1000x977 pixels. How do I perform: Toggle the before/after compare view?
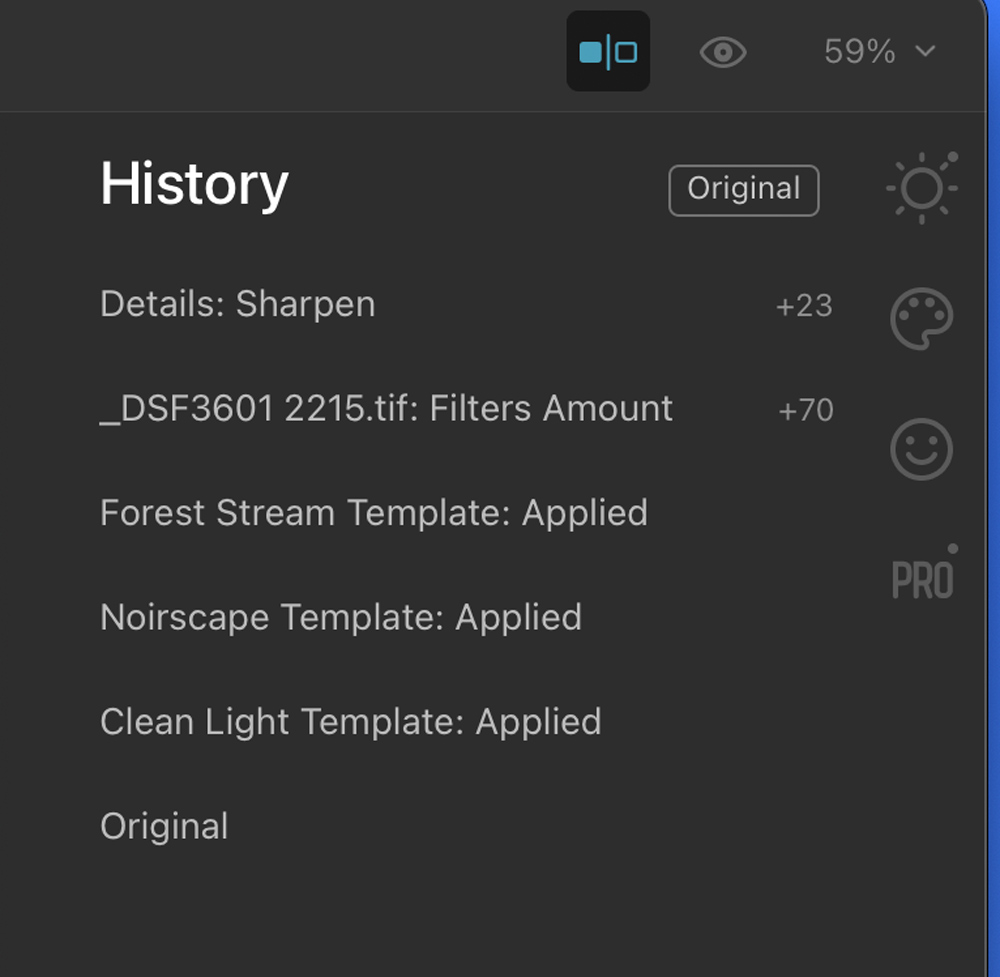pos(608,51)
